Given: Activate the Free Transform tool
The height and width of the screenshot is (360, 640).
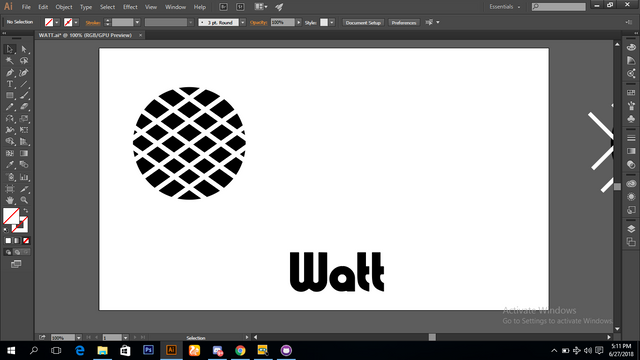Looking at the screenshot, I should (24, 130).
